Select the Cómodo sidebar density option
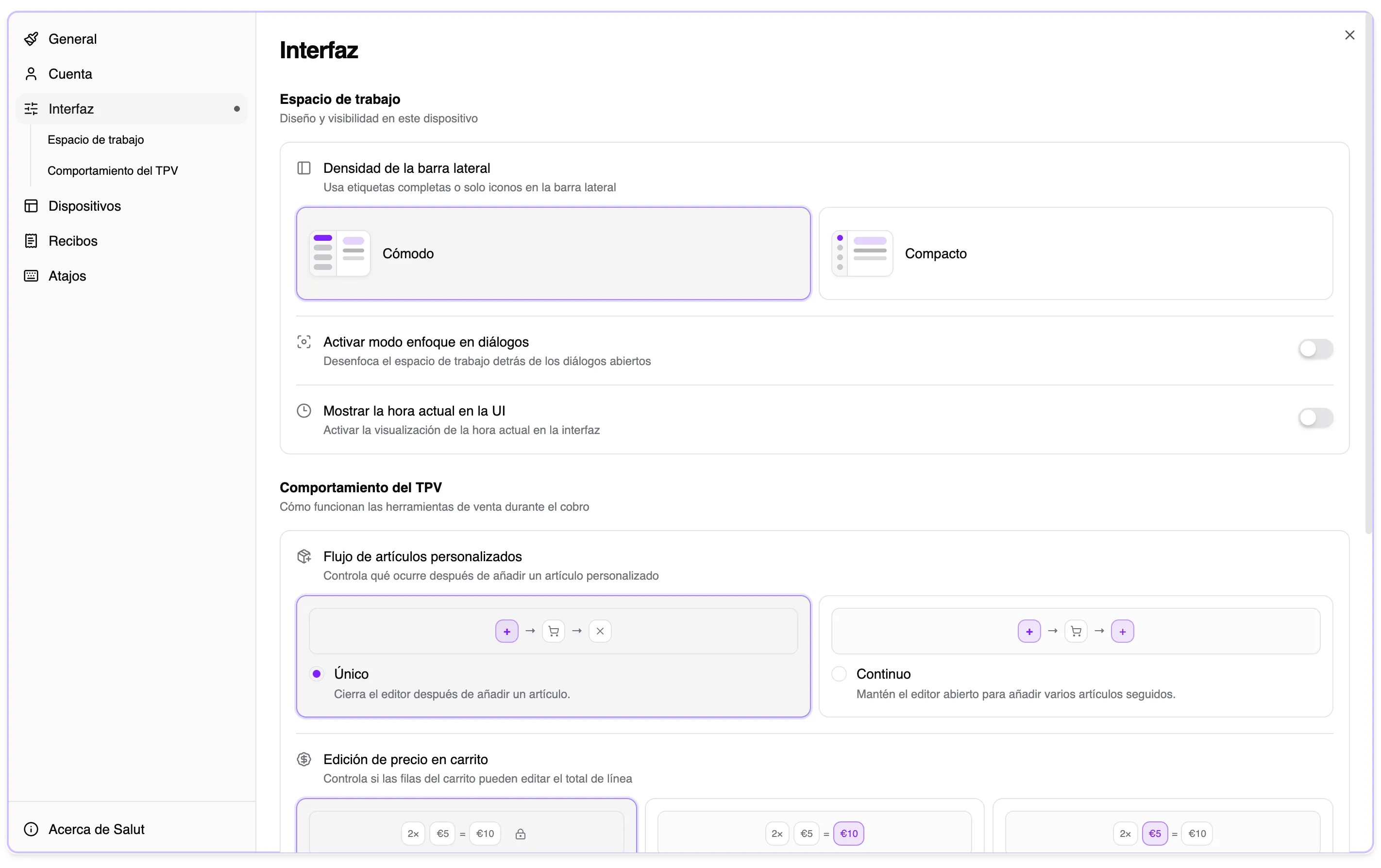The width and height of the screenshot is (1381, 868). (553, 253)
